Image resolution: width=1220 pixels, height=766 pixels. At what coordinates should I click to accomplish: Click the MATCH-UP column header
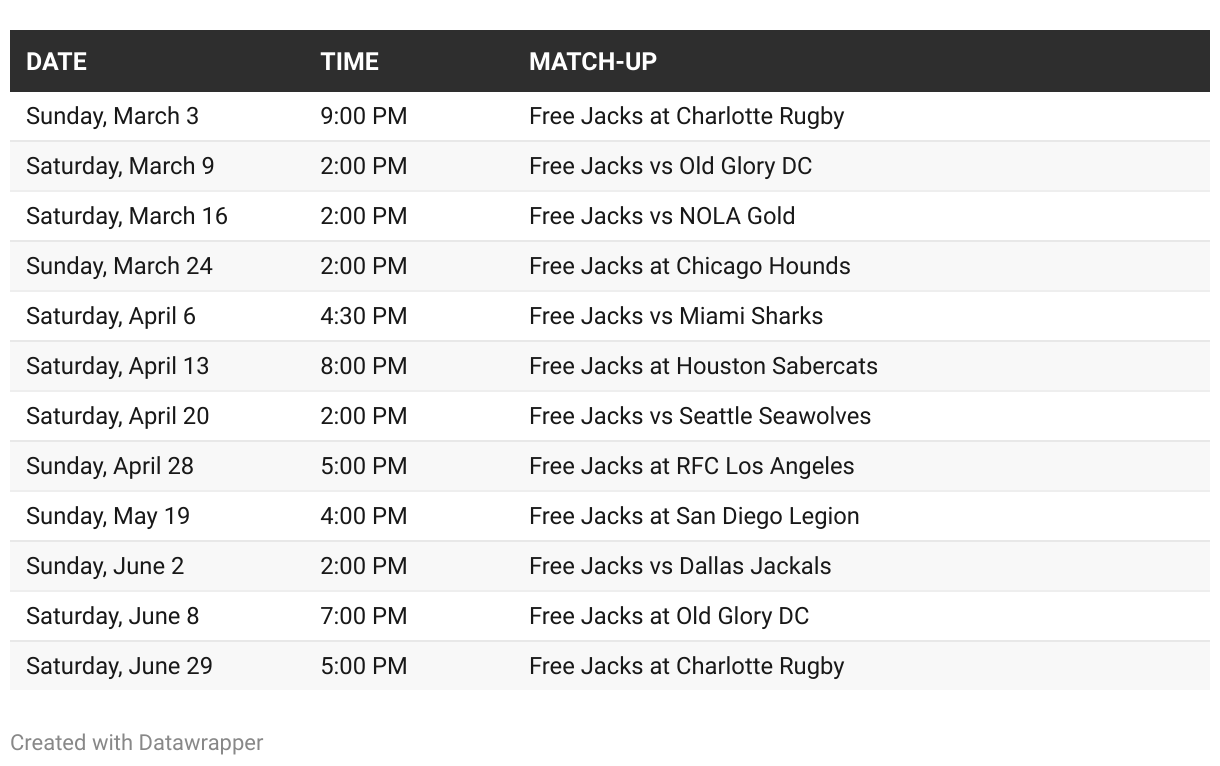coord(593,61)
